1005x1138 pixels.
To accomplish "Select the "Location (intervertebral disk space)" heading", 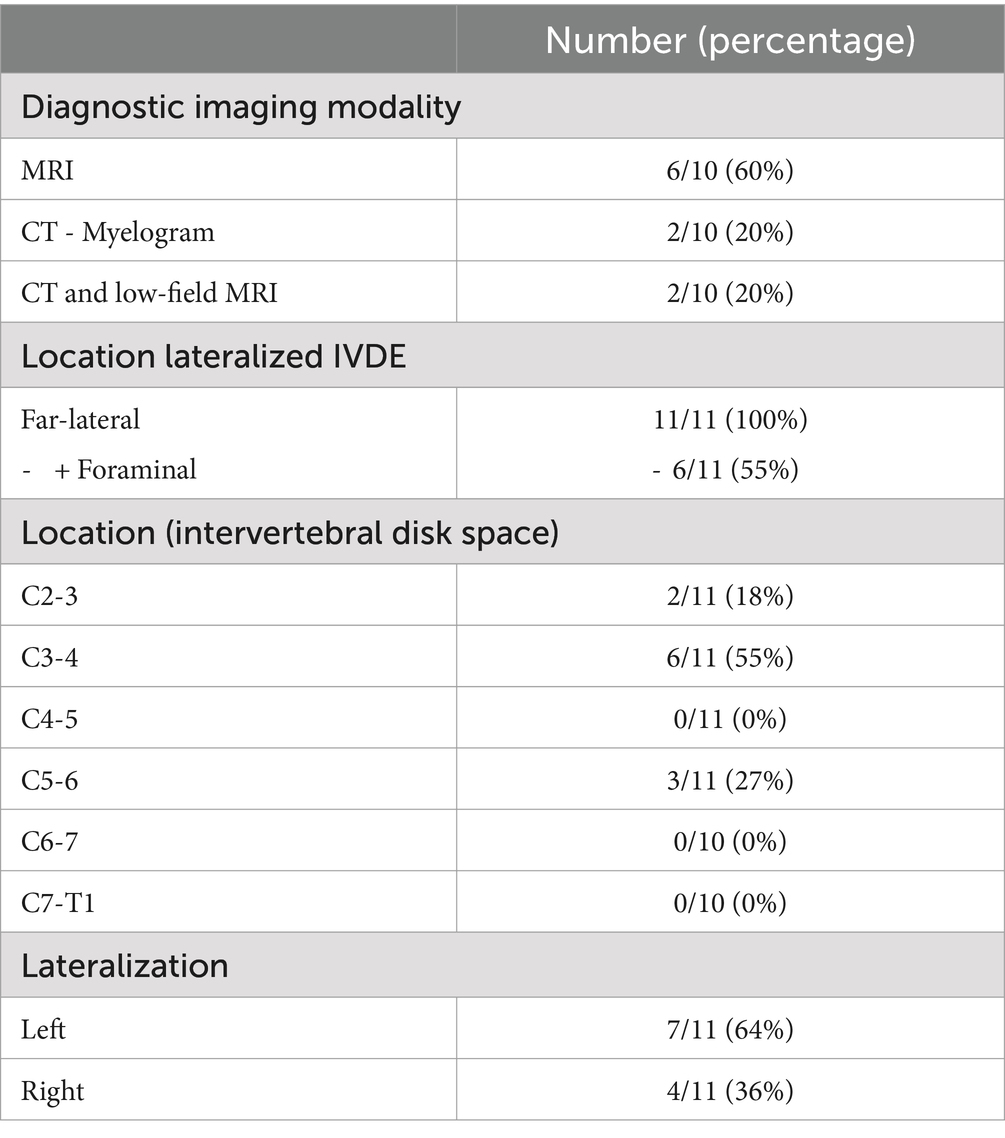I will (289, 533).
